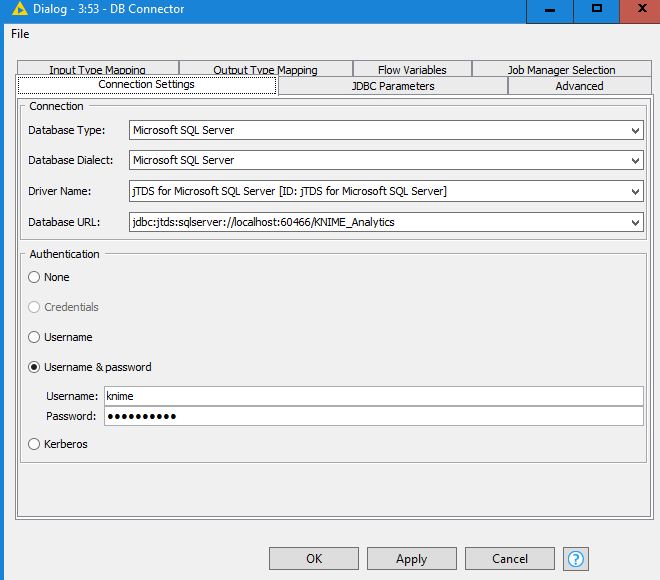660x580 pixels.
Task: Switch to Output Type Mapping tab
Action: [x=266, y=69]
